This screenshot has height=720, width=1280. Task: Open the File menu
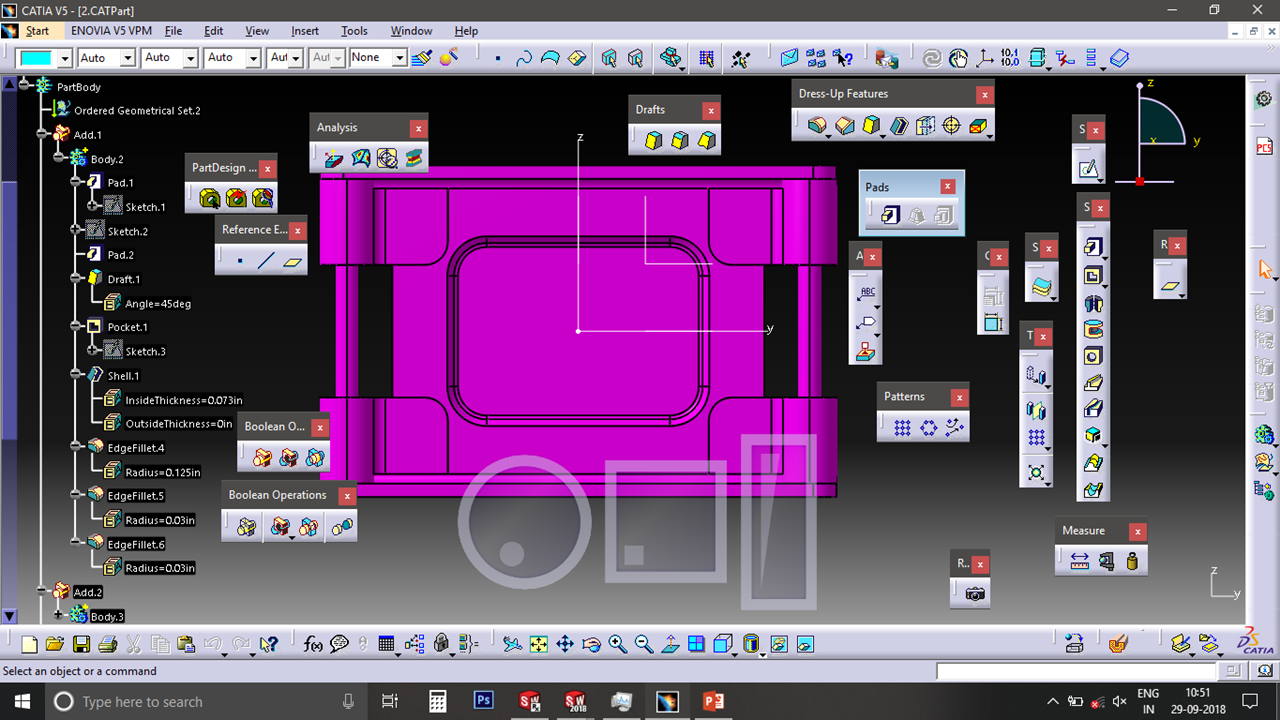173,31
